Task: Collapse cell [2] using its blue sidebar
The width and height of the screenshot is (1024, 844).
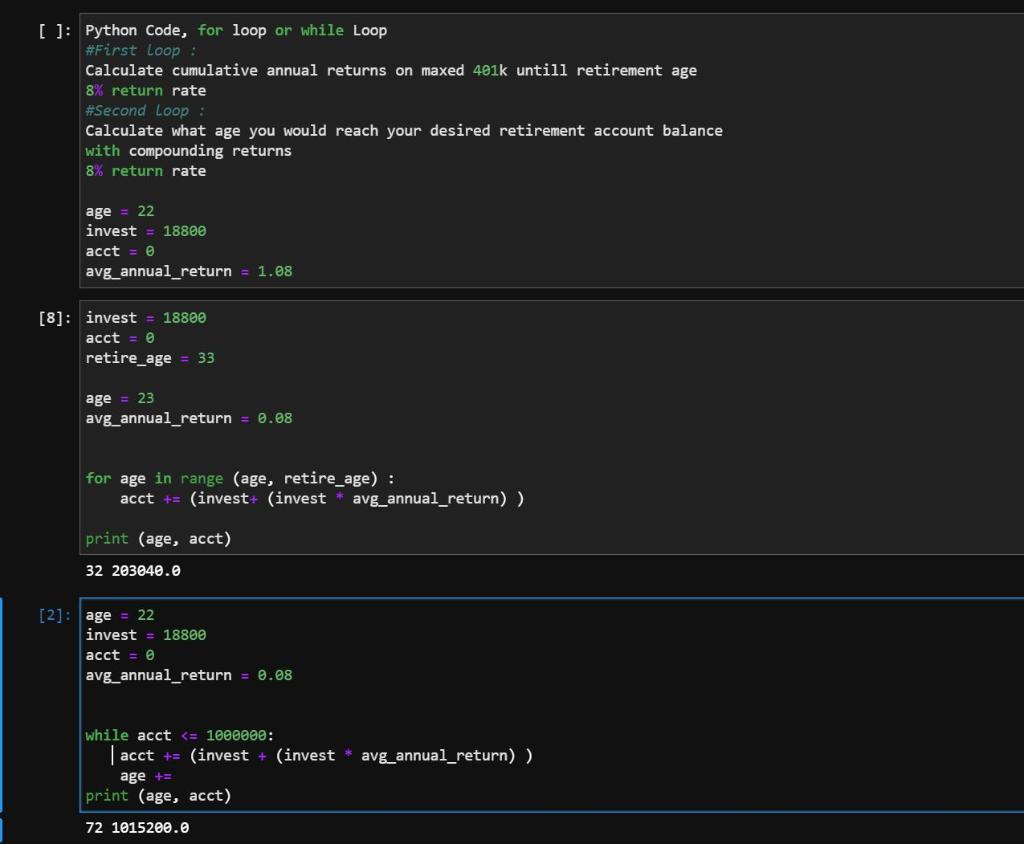Action: point(1,705)
